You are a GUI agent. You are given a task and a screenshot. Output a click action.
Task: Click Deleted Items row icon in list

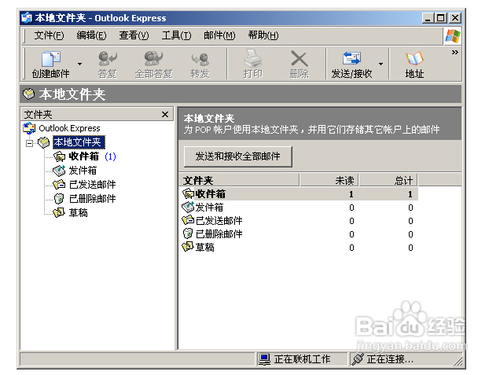tap(188, 234)
